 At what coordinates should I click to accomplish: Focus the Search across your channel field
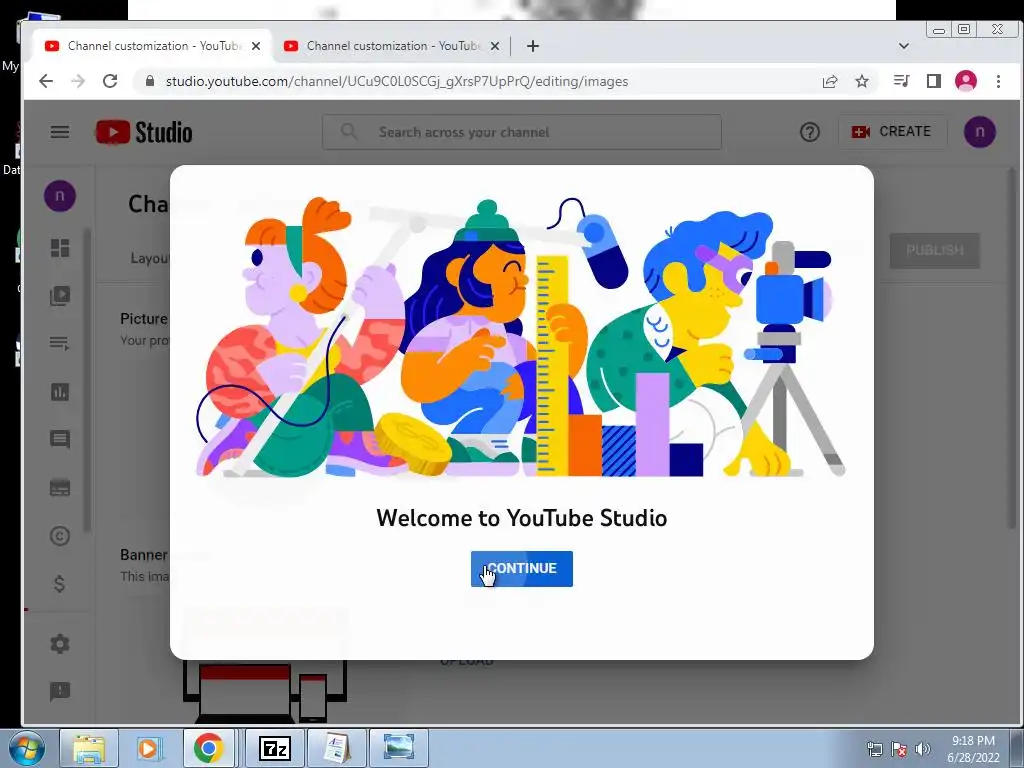tap(522, 132)
